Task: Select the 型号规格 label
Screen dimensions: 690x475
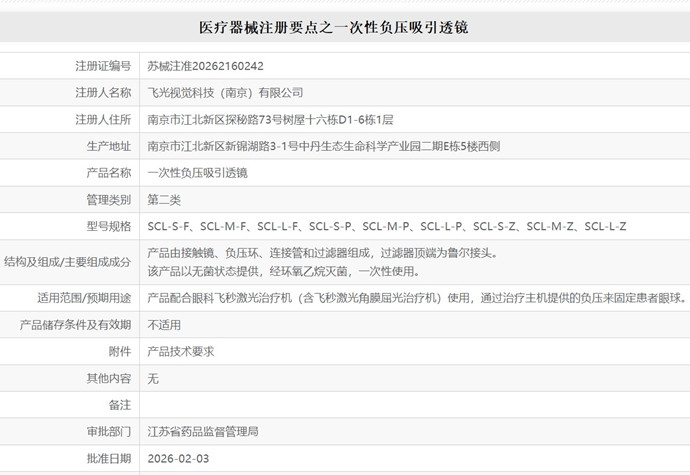Action: [109, 226]
